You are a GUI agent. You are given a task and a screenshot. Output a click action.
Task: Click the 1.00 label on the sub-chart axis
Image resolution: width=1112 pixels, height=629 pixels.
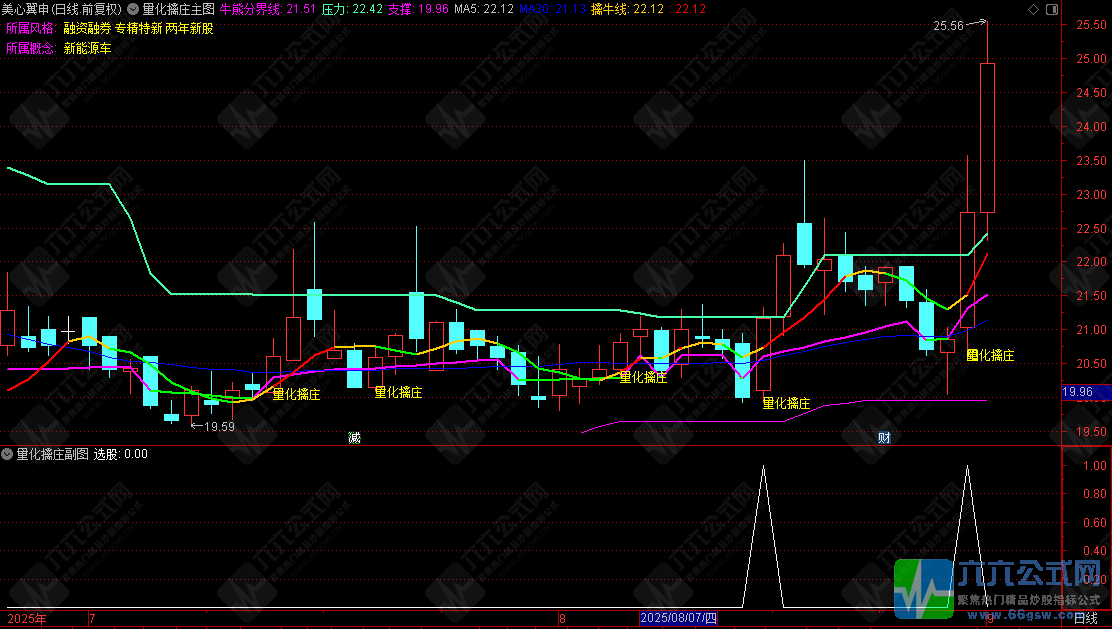click(1095, 465)
